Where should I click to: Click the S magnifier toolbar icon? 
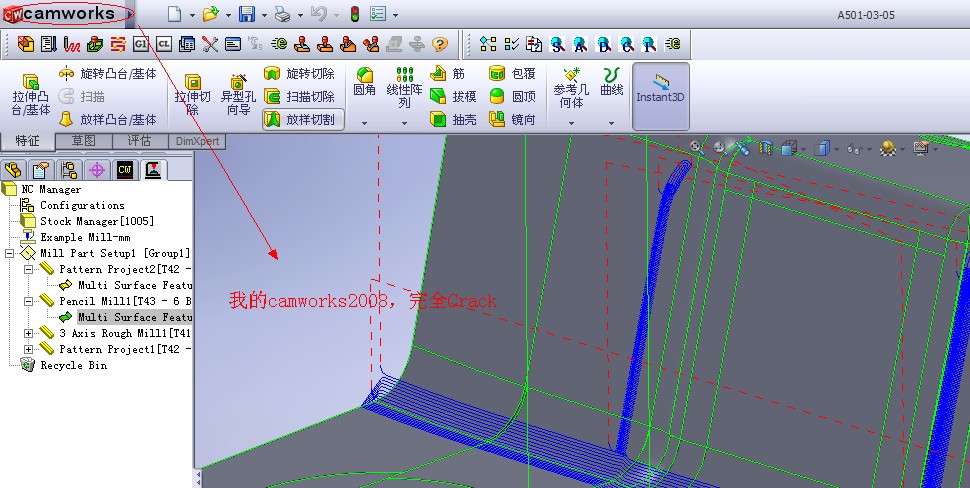557,44
